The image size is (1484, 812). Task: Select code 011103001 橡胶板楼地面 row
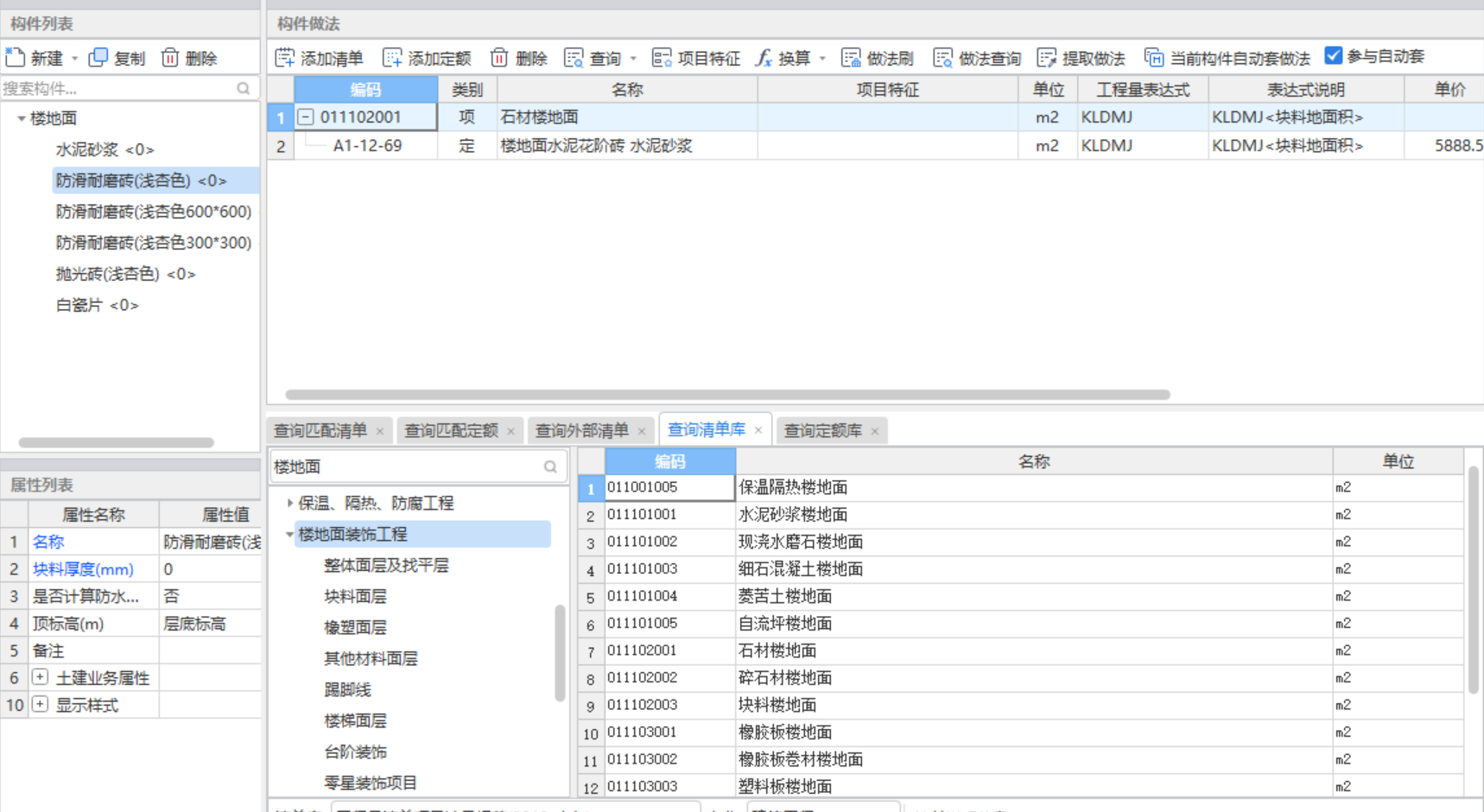coord(1021,733)
